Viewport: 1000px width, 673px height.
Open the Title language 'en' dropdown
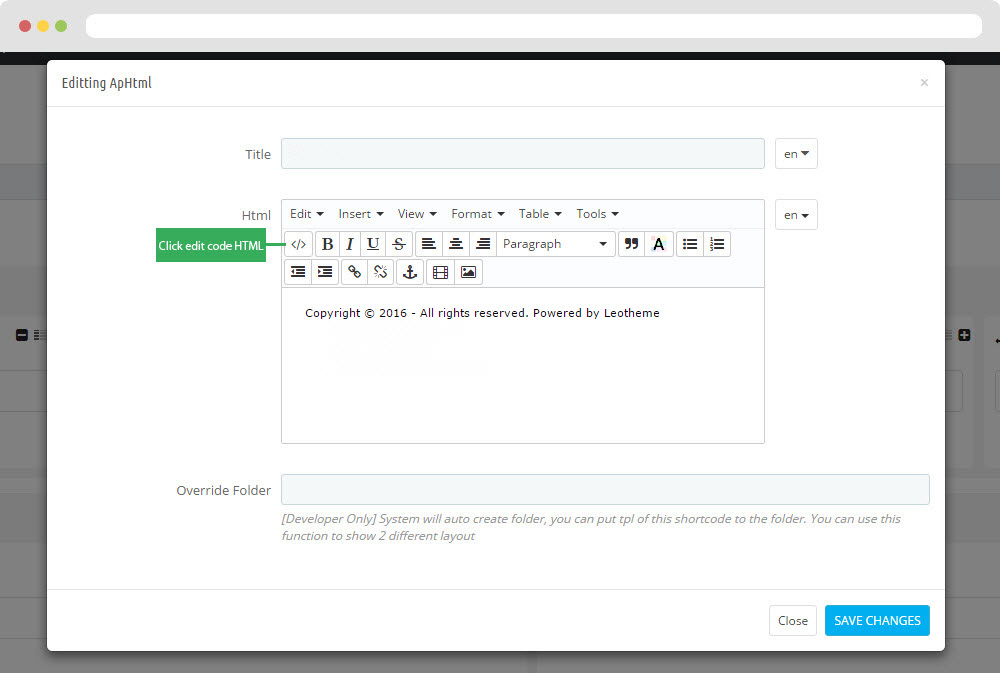(796, 154)
